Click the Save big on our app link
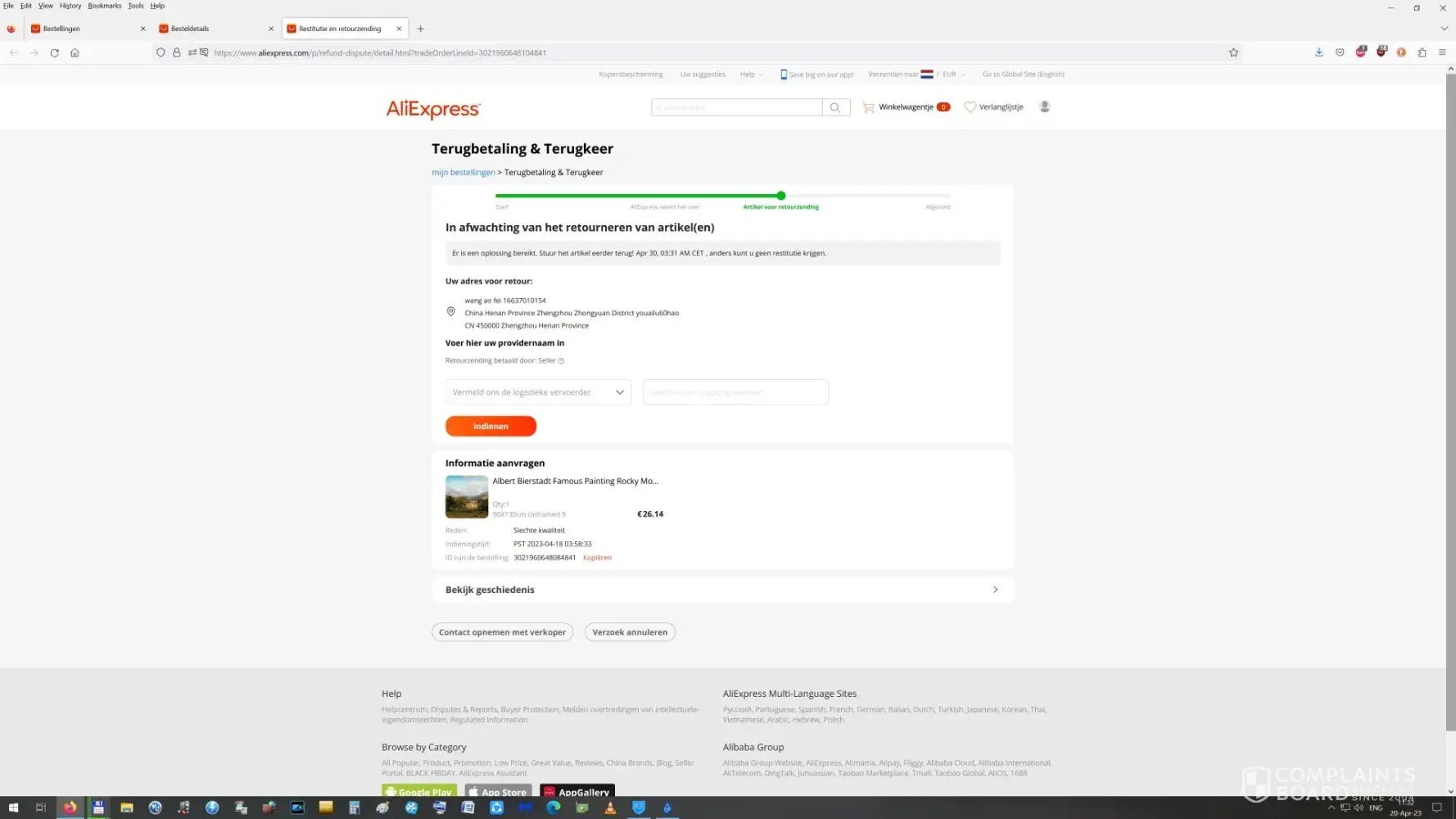The image size is (1456, 819). tap(816, 75)
